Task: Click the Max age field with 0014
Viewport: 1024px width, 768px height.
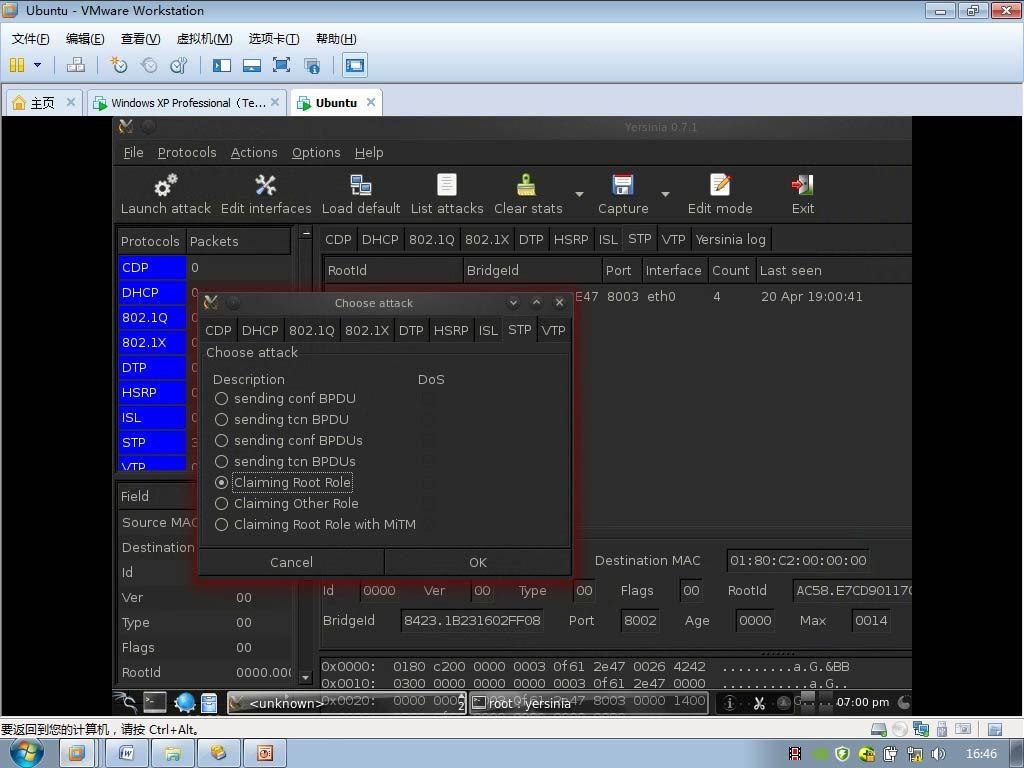Action: [871, 620]
